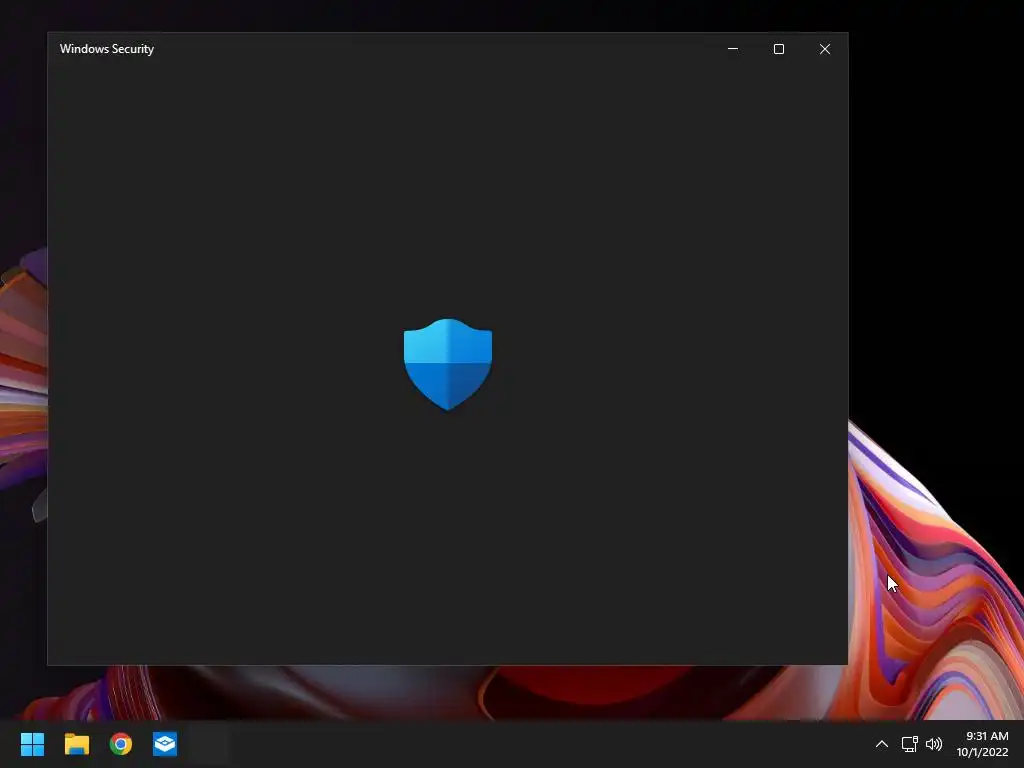
Task: Launch File Explorer from the taskbar
Action: point(76,744)
